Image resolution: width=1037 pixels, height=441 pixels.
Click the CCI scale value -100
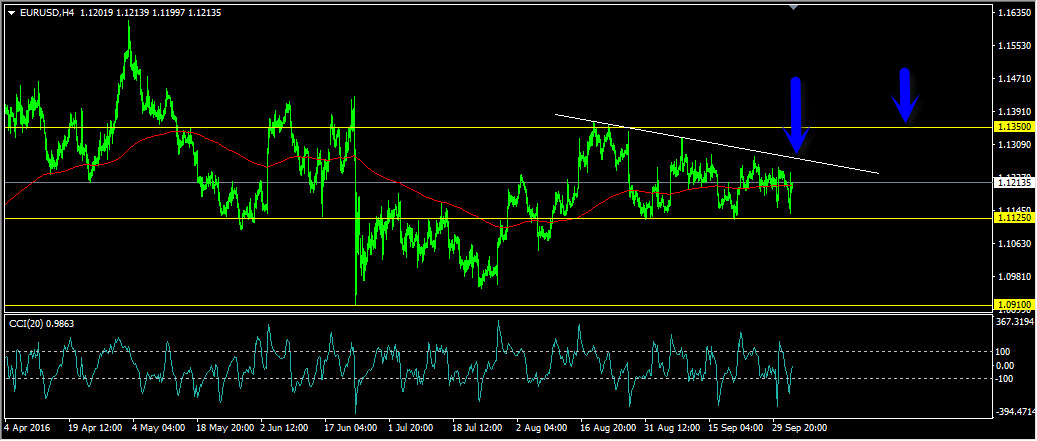(x=1007, y=378)
